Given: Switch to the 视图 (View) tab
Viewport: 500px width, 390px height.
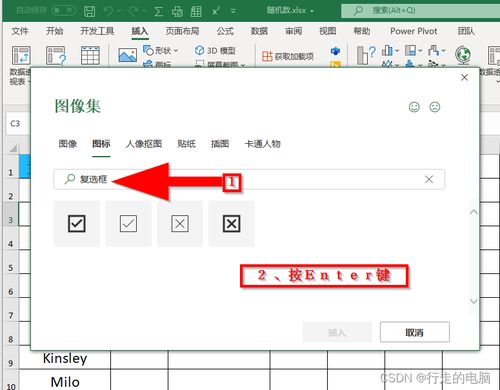Looking at the screenshot, I should [x=328, y=31].
